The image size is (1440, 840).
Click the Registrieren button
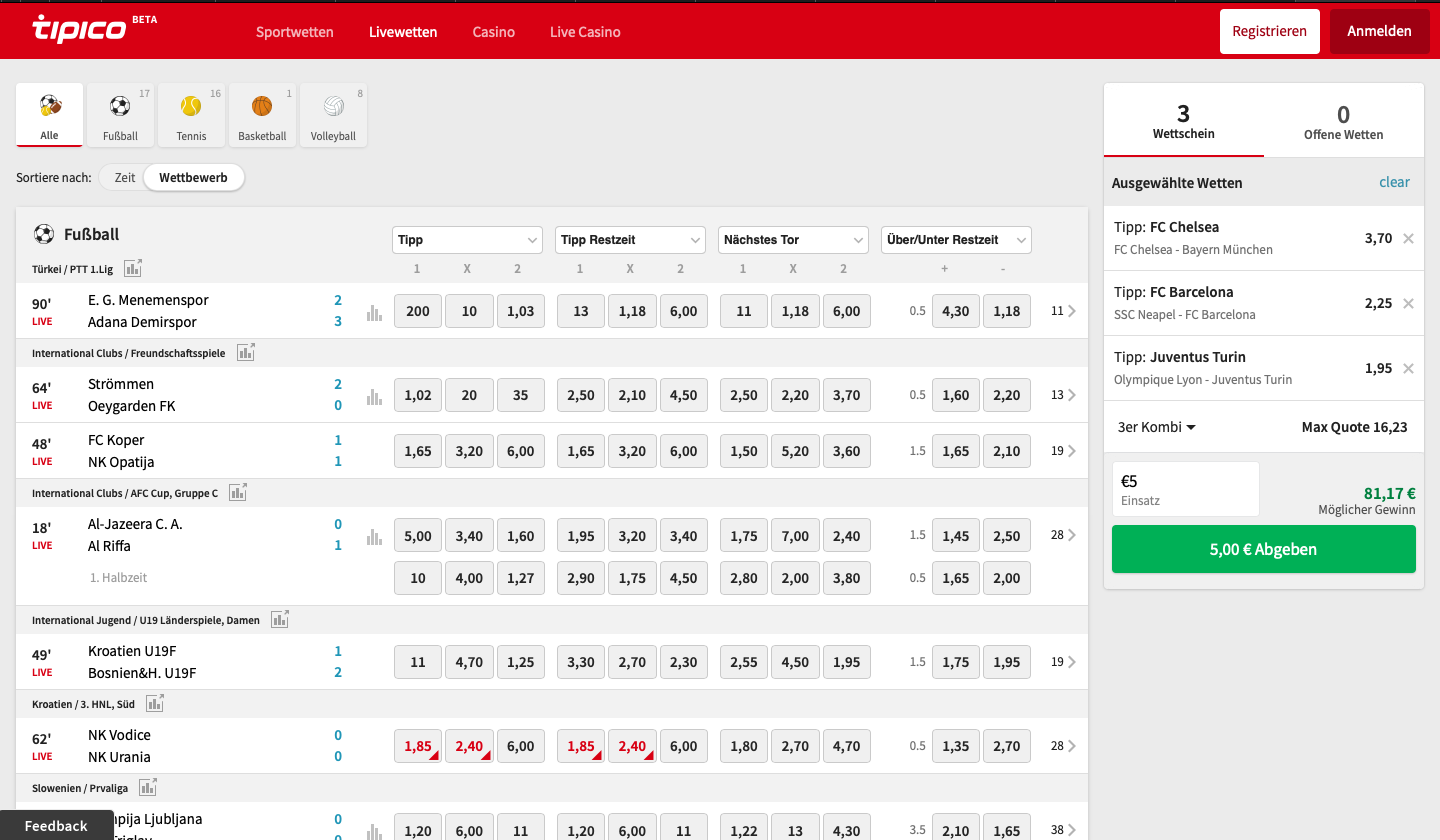(x=1269, y=31)
